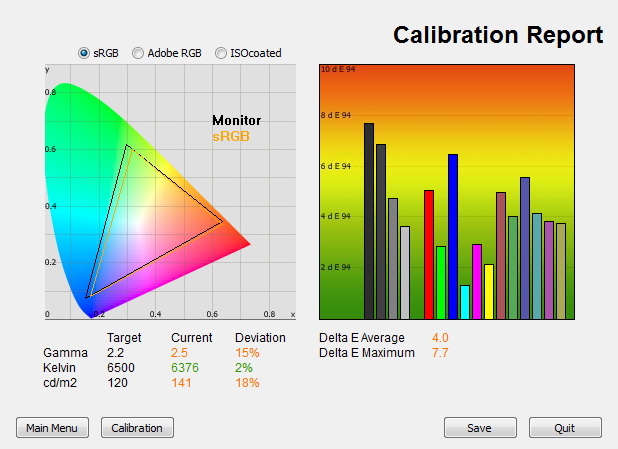Click the orange sRGB legend label
The image size is (618, 449).
coord(231,136)
